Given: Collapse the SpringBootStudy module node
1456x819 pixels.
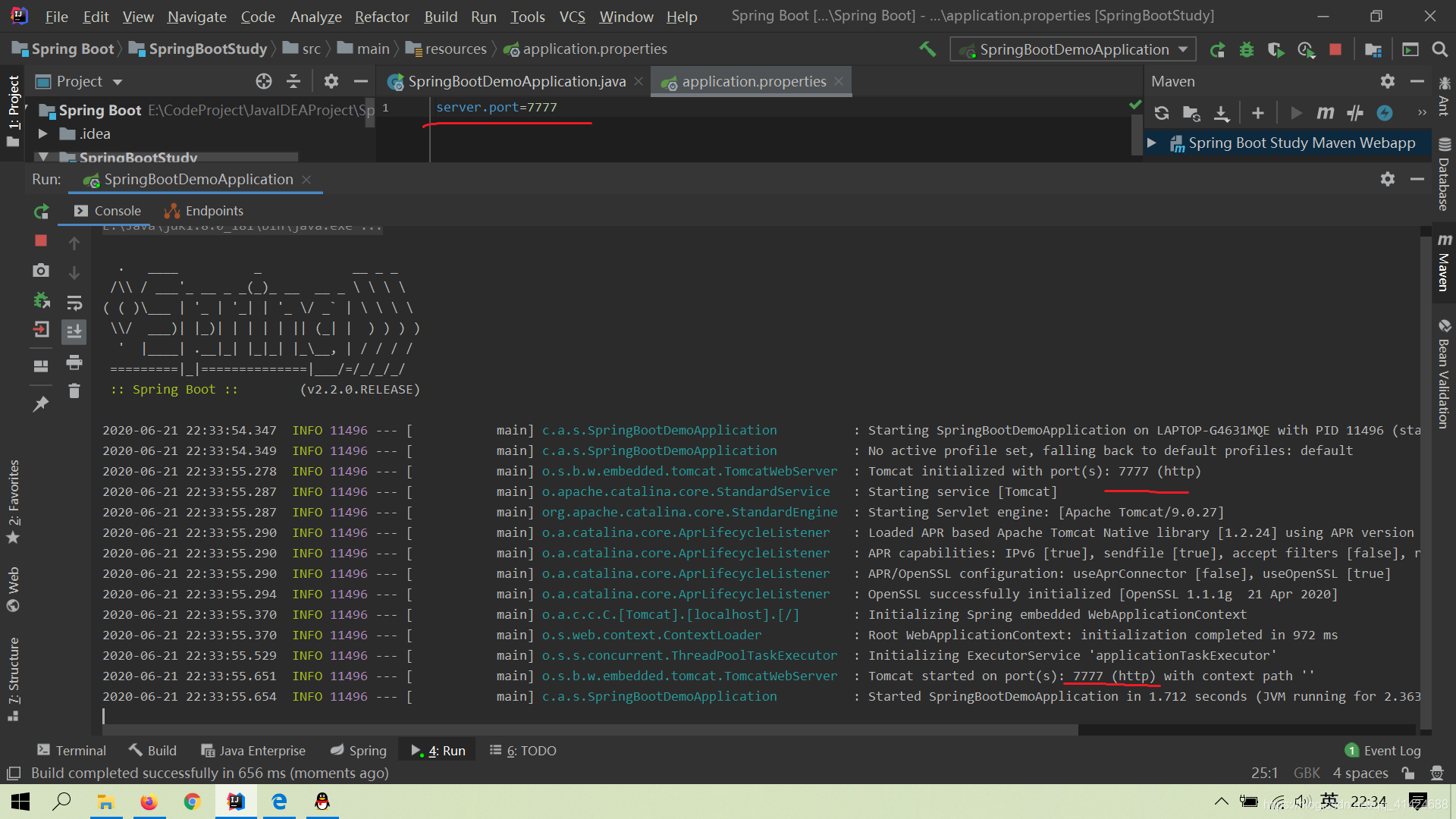Looking at the screenshot, I should click(x=43, y=157).
